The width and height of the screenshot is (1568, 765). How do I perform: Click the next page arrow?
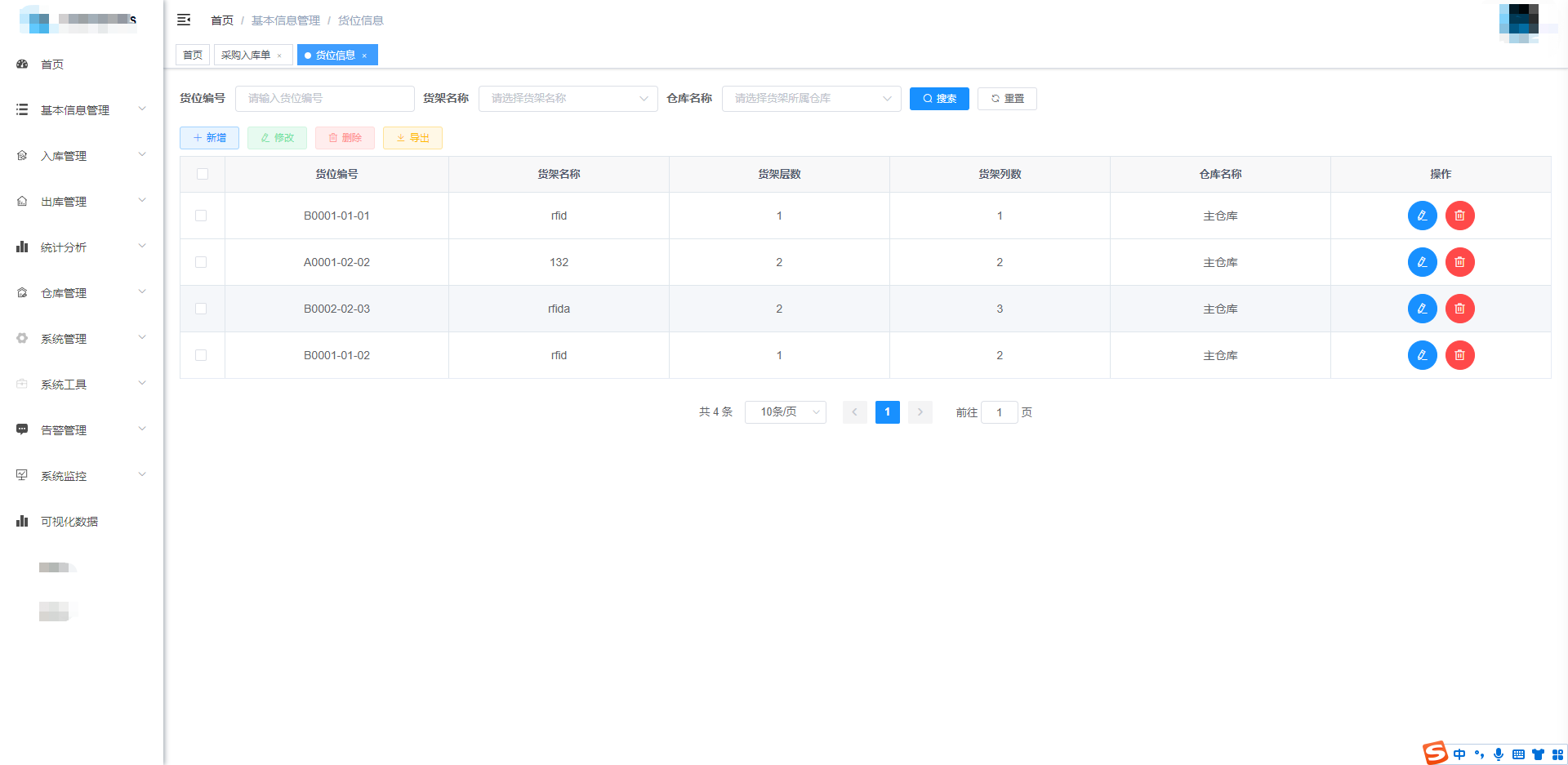pos(920,412)
